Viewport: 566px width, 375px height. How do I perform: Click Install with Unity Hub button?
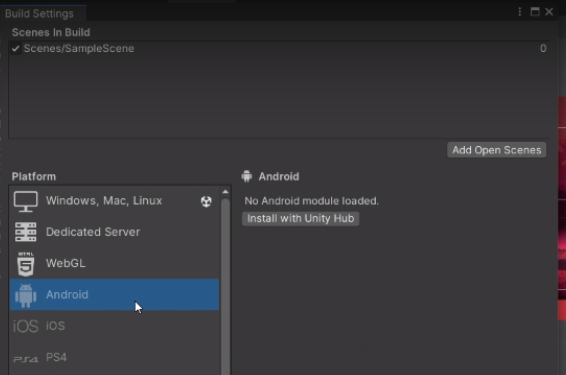[300, 219]
